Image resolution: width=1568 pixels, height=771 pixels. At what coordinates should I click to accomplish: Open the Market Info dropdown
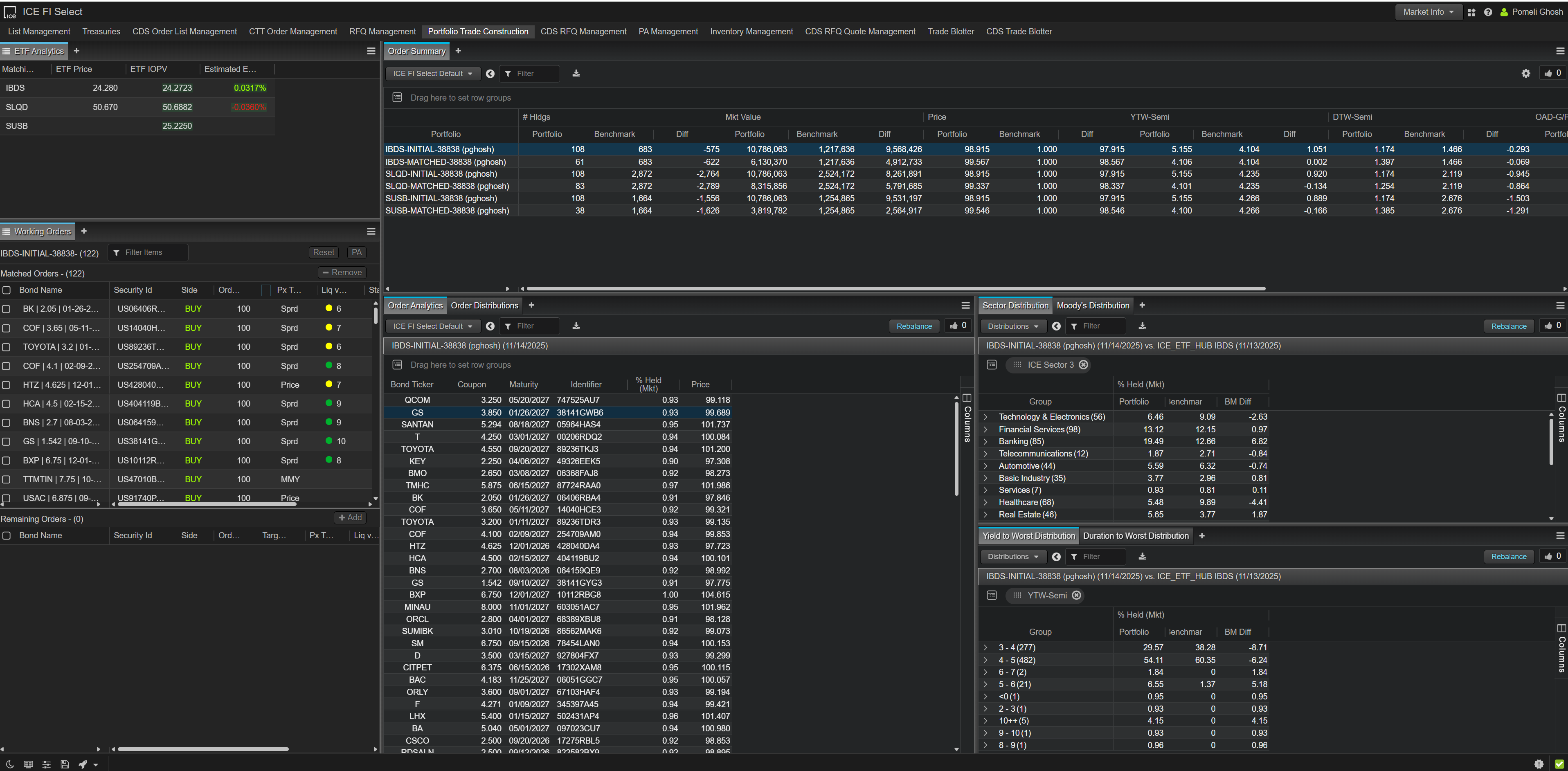[x=1429, y=11]
